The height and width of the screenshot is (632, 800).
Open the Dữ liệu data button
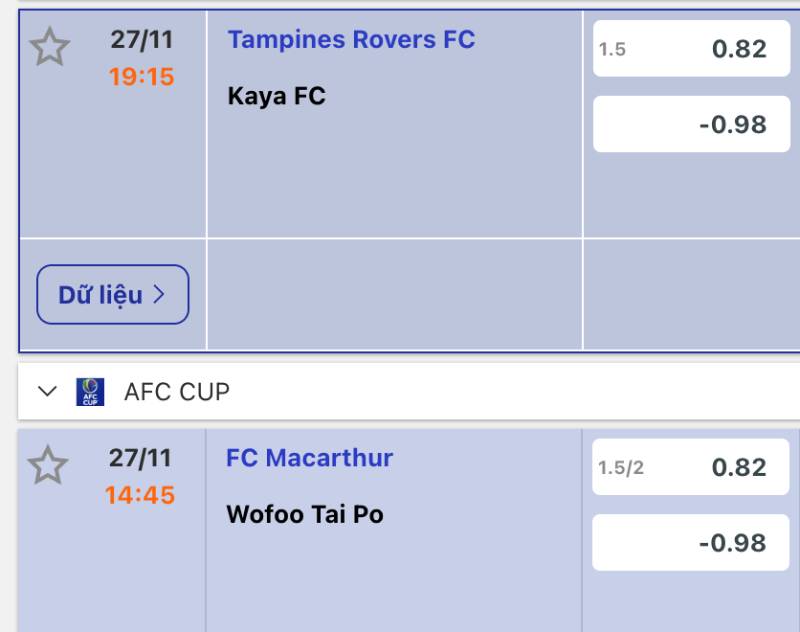112,295
